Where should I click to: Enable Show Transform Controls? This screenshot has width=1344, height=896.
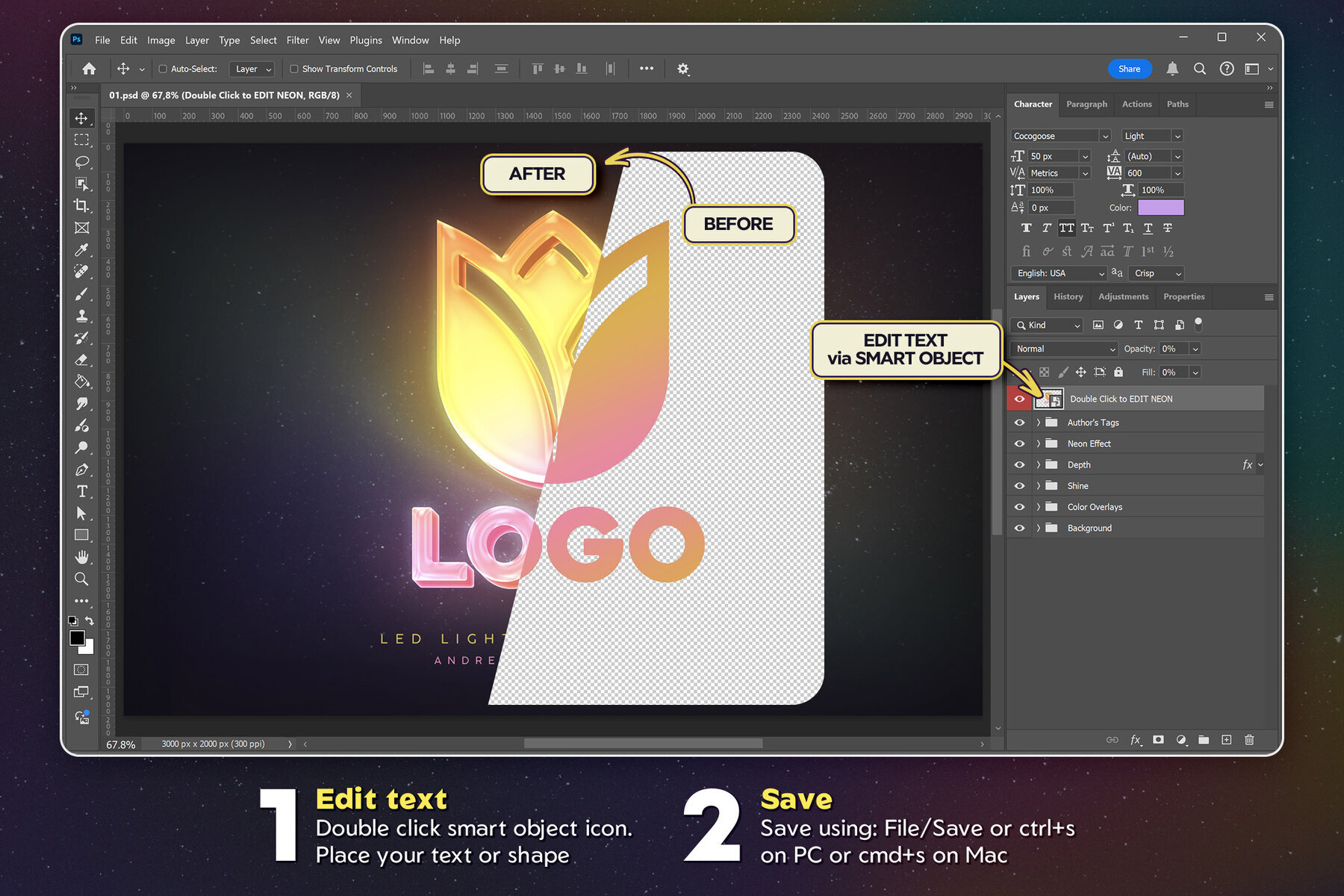[x=294, y=68]
